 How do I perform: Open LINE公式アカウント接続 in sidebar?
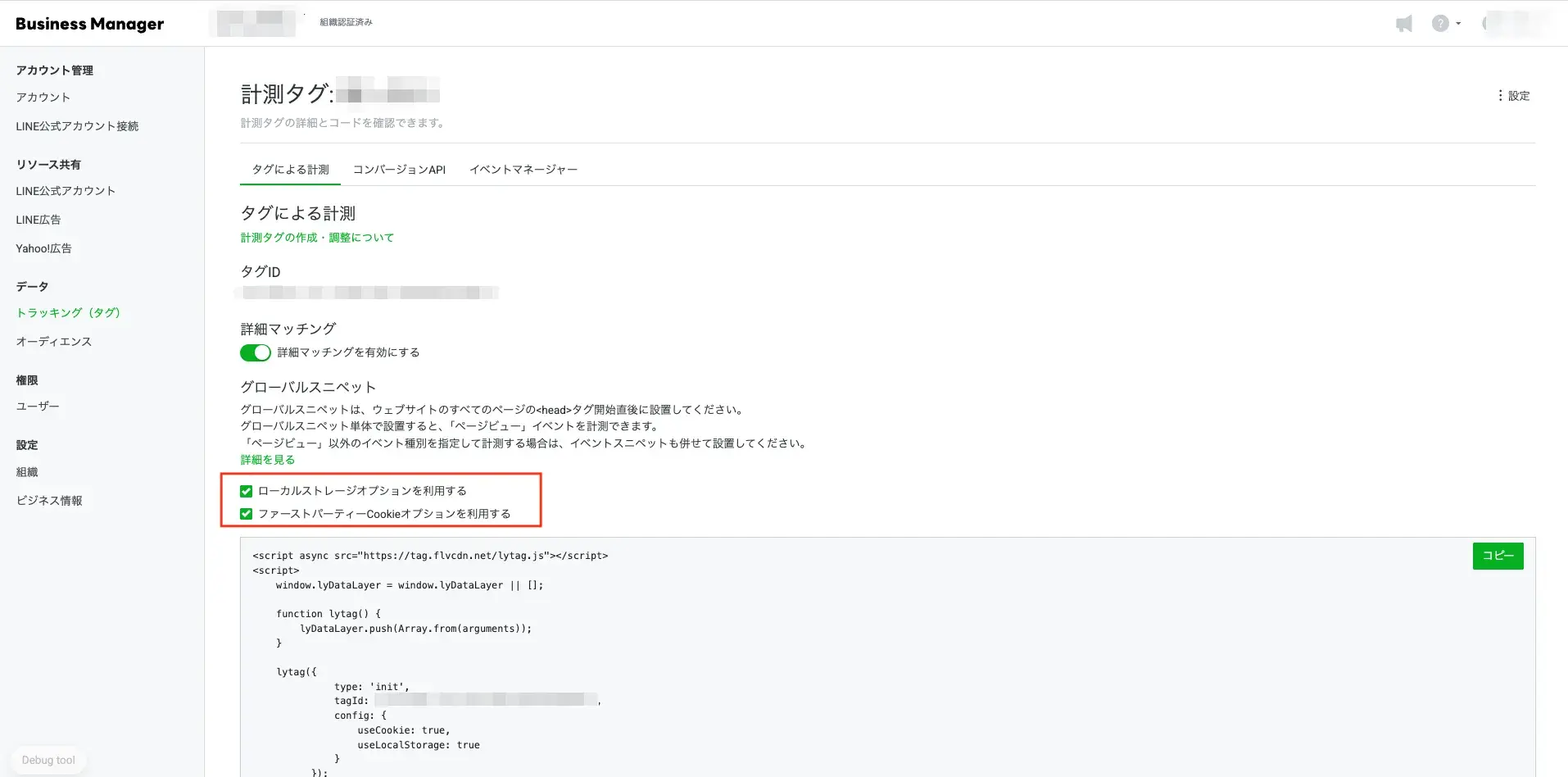tap(77, 126)
